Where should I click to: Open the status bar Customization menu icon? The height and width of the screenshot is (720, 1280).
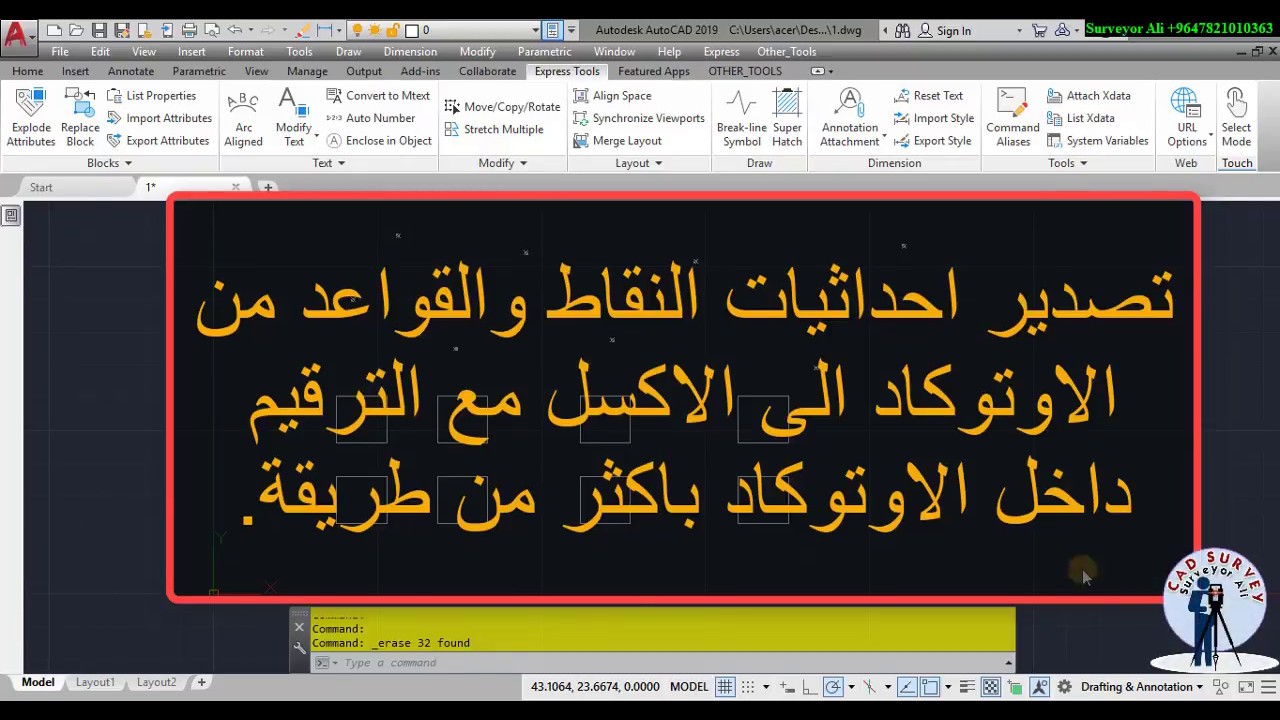1268,687
